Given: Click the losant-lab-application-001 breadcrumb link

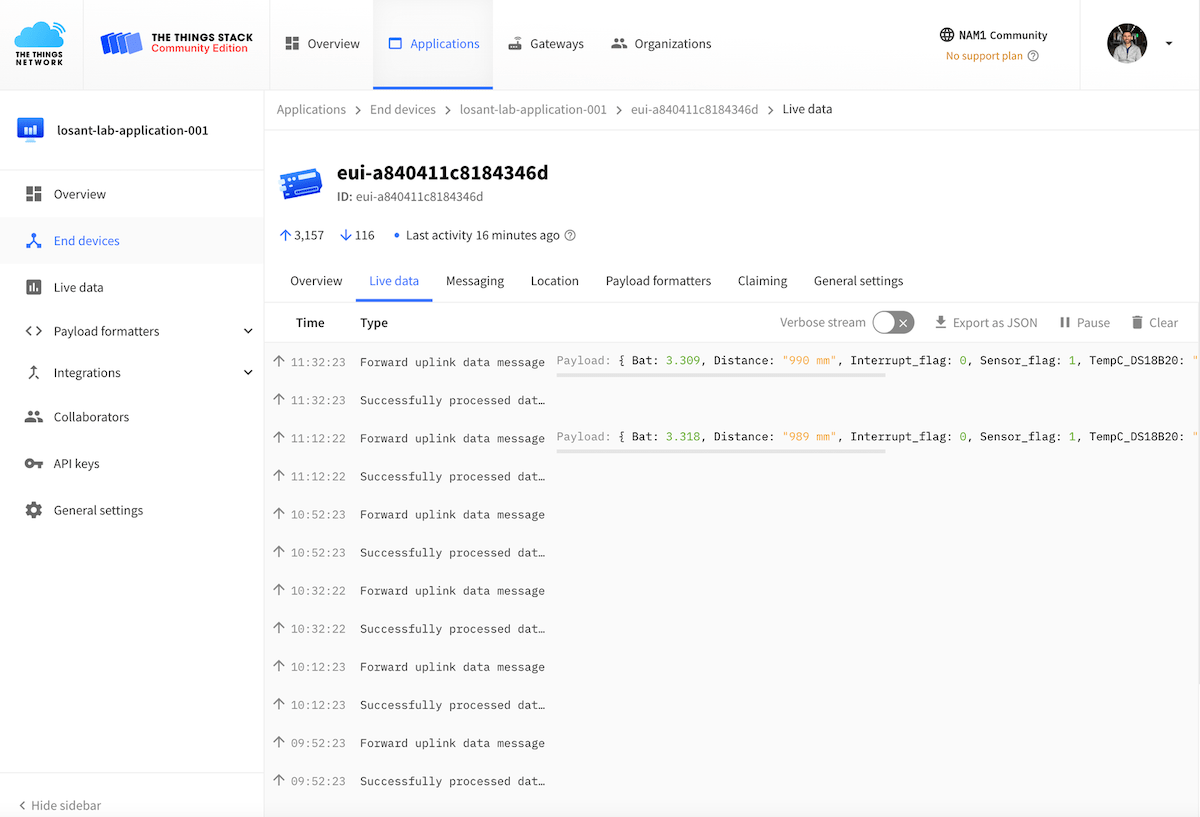Looking at the screenshot, I should pyautogui.click(x=533, y=110).
